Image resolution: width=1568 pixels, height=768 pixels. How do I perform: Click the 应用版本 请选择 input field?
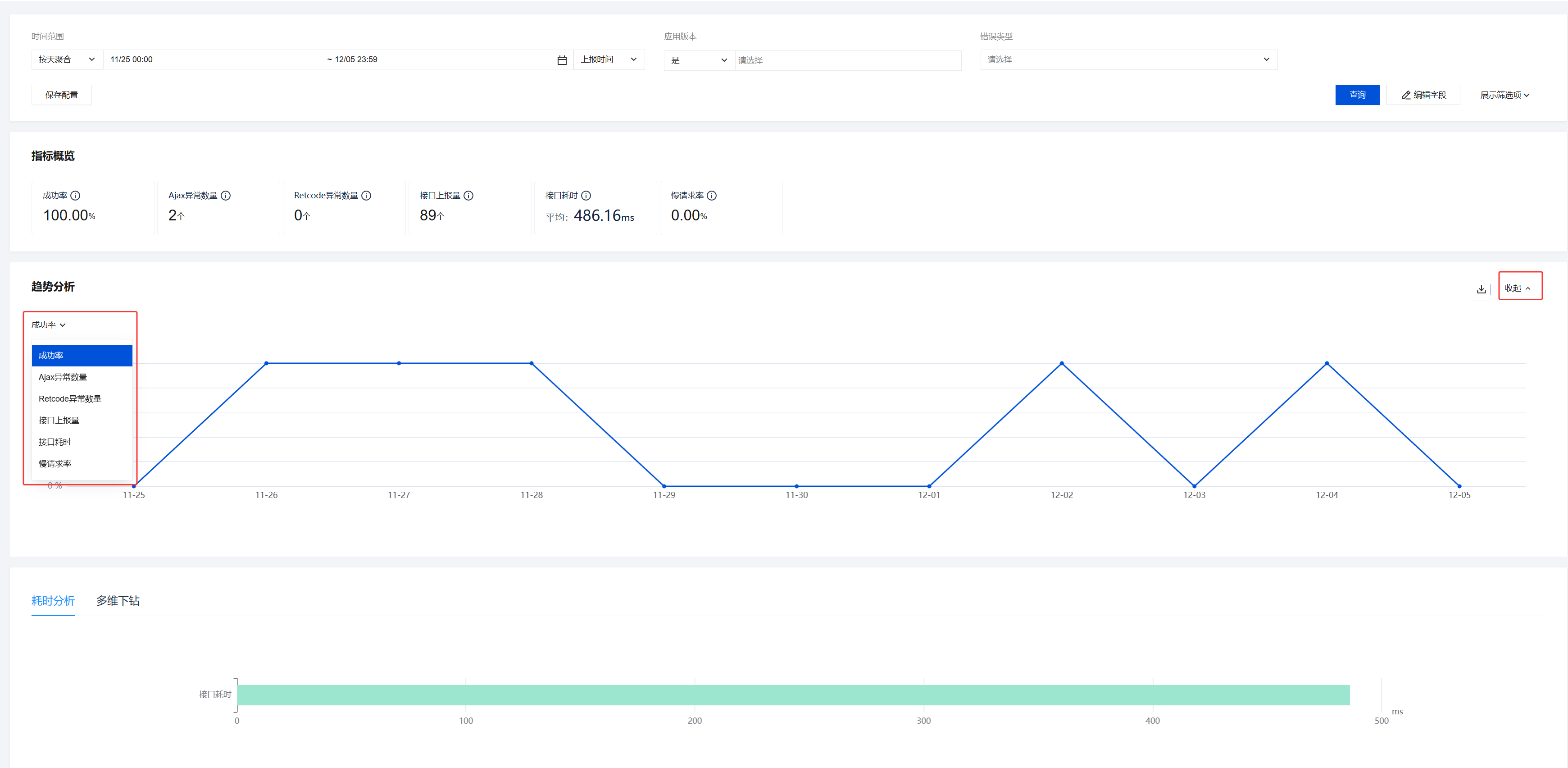point(847,60)
